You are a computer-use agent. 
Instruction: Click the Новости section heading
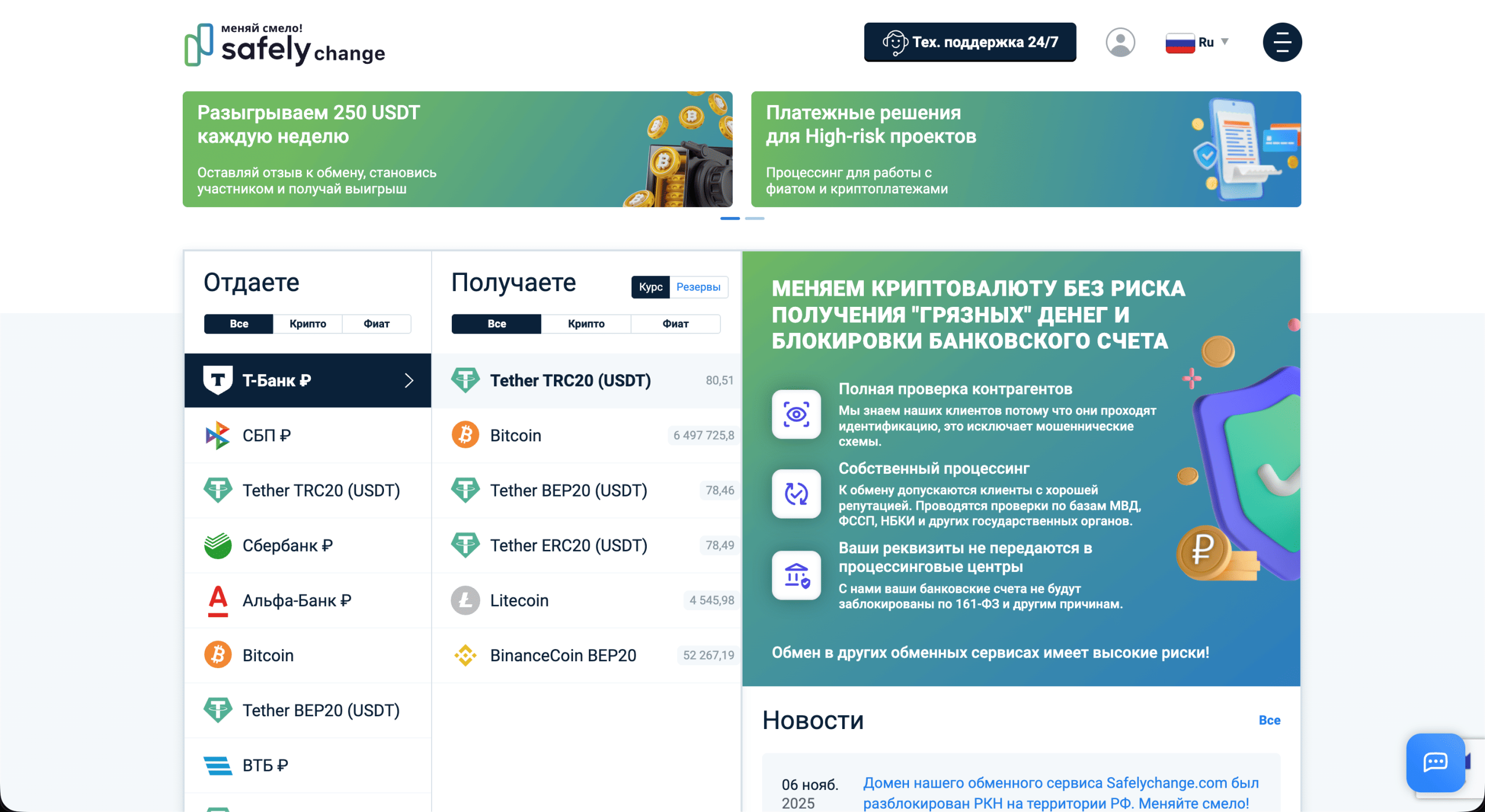(x=813, y=720)
